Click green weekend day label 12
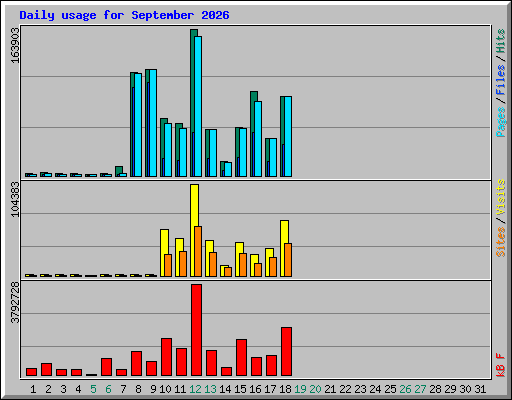This screenshot has height=400, width=512. click(x=195, y=389)
